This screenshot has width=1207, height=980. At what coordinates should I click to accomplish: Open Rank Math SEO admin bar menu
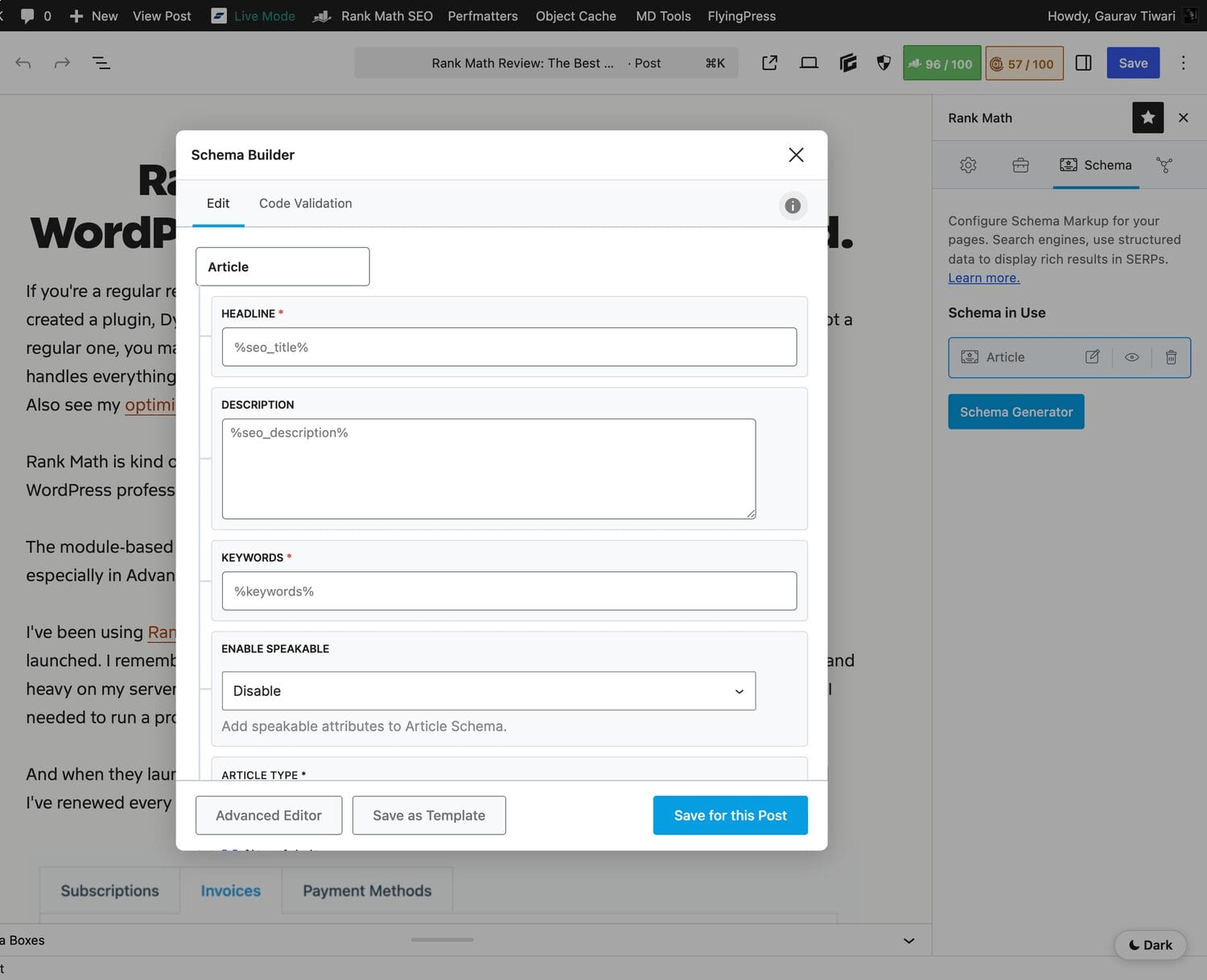pos(373,16)
